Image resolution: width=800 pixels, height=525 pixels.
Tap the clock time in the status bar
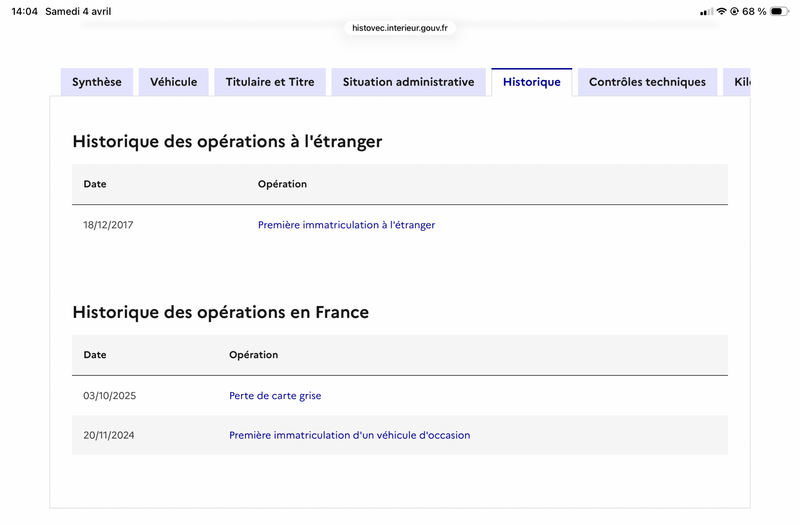pyautogui.click(x=24, y=12)
